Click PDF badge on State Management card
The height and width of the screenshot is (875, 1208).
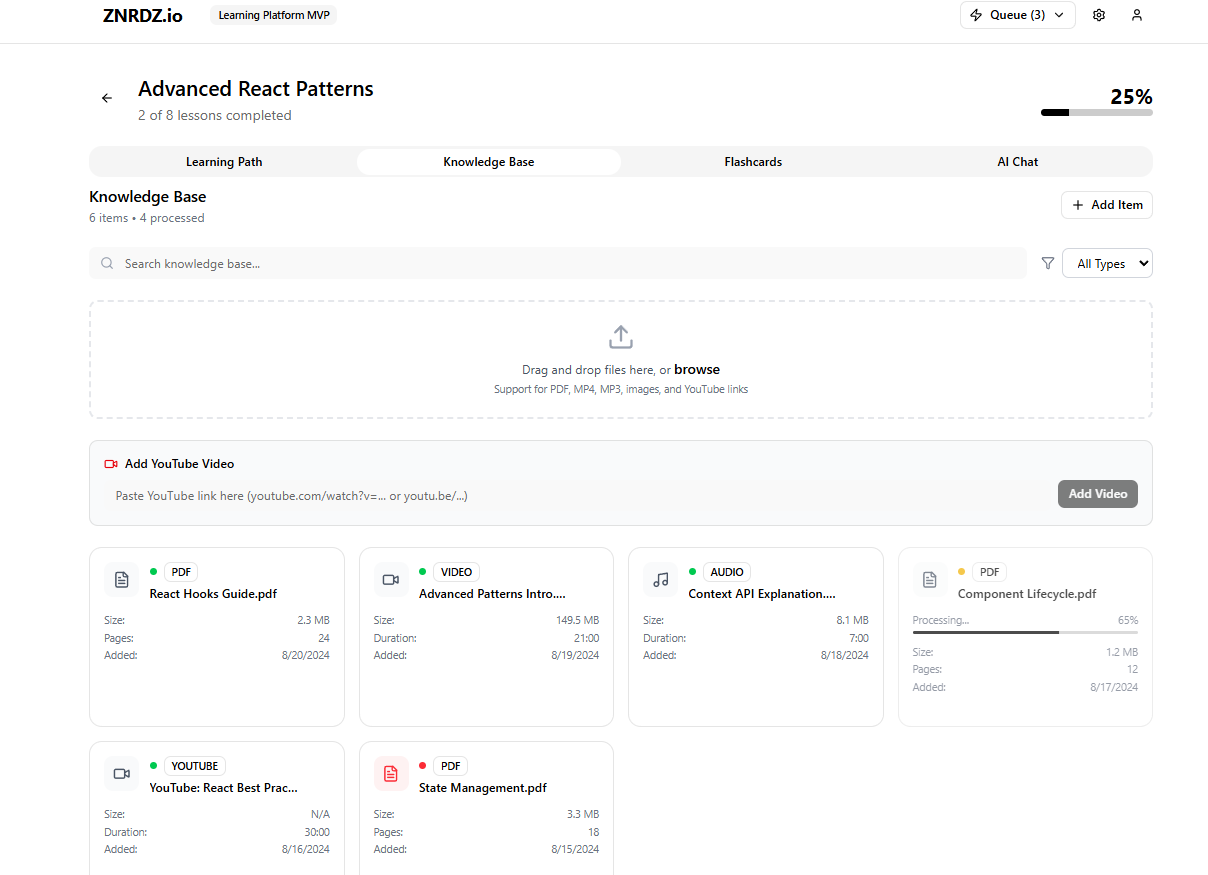[451, 766]
